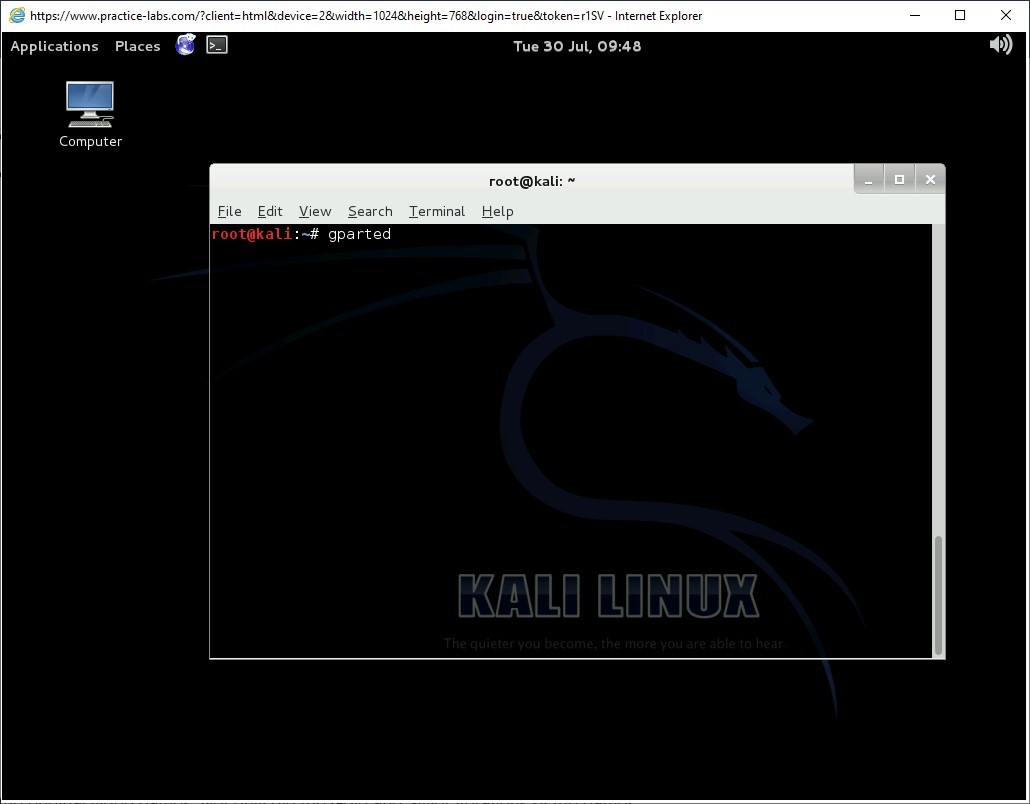
Task: Click the Internet Explorer logo in title bar
Action: (x=16, y=15)
